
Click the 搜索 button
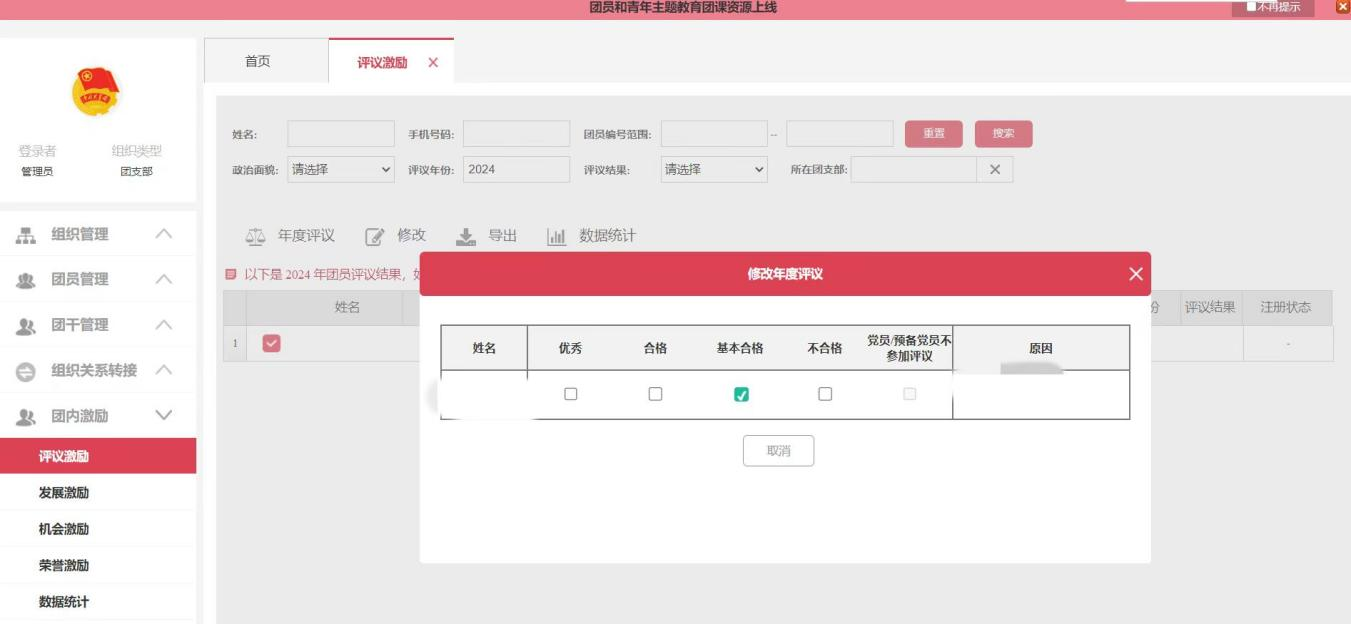click(1003, 134)
